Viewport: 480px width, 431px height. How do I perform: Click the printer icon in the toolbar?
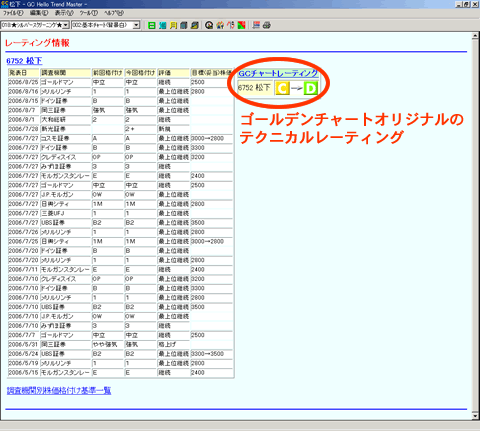(x=267, y=25)
